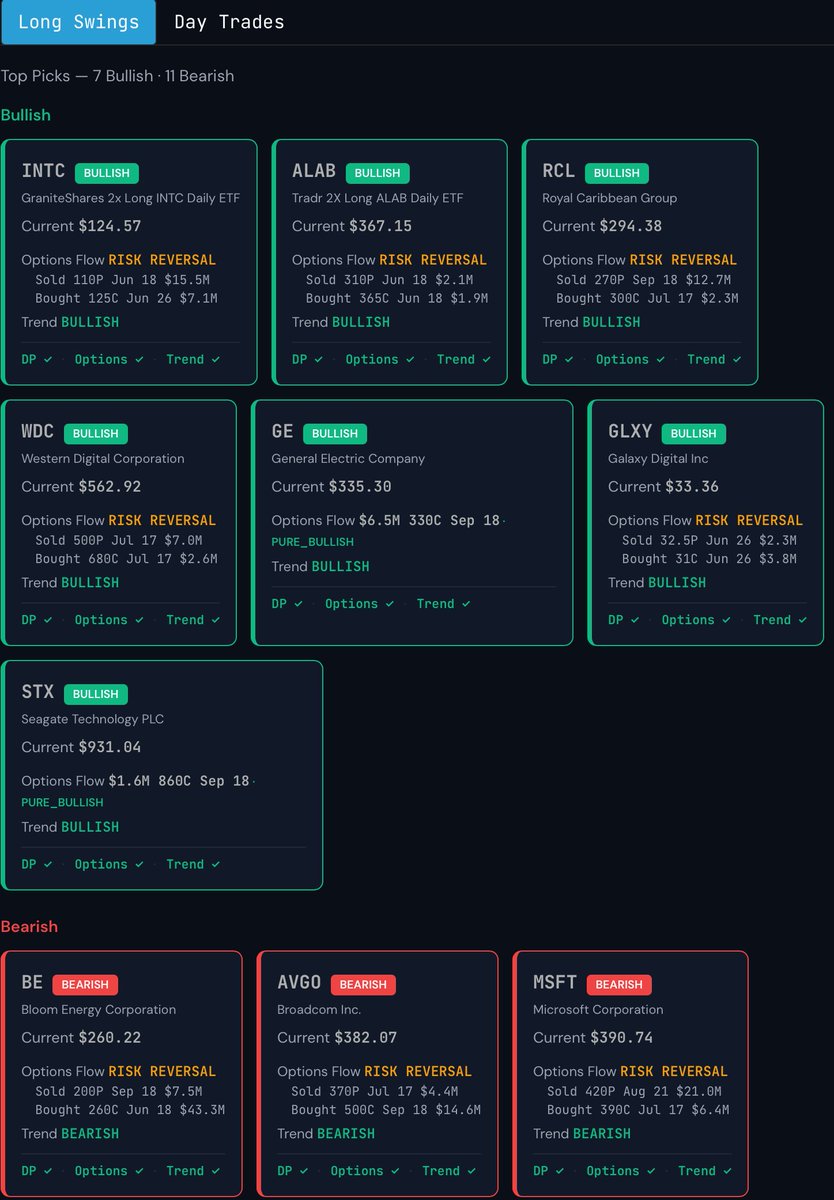
Task: Click 'Seagate Technology PLC' company name
Action: tap(93, 719)
